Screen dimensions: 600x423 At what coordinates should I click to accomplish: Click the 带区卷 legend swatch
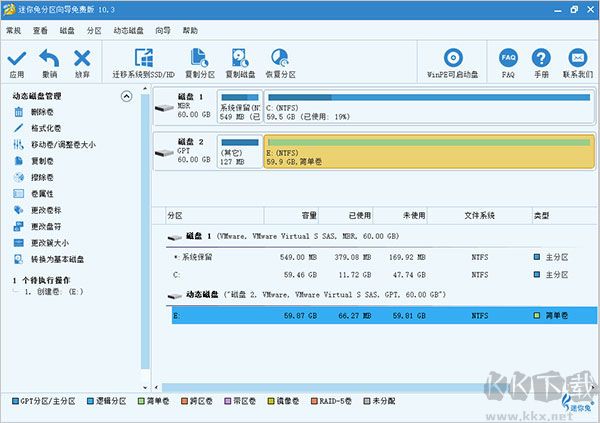[x=228, y=401]
